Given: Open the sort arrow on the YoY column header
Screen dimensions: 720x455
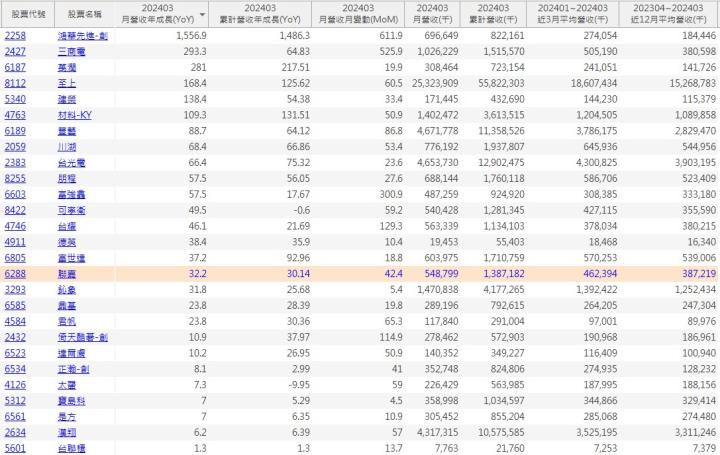Looking at the screenshot, I should coord(202,16).
